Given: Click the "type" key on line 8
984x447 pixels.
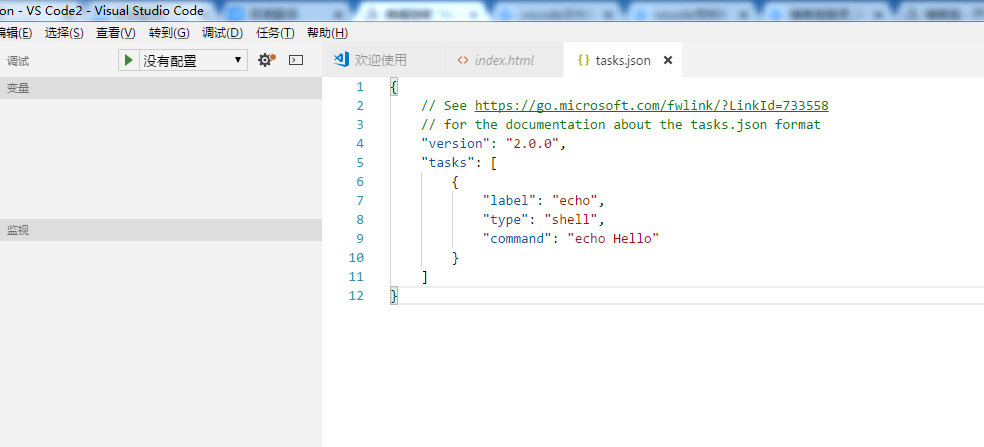Looking at the screenshot, I should pos(505,220).
